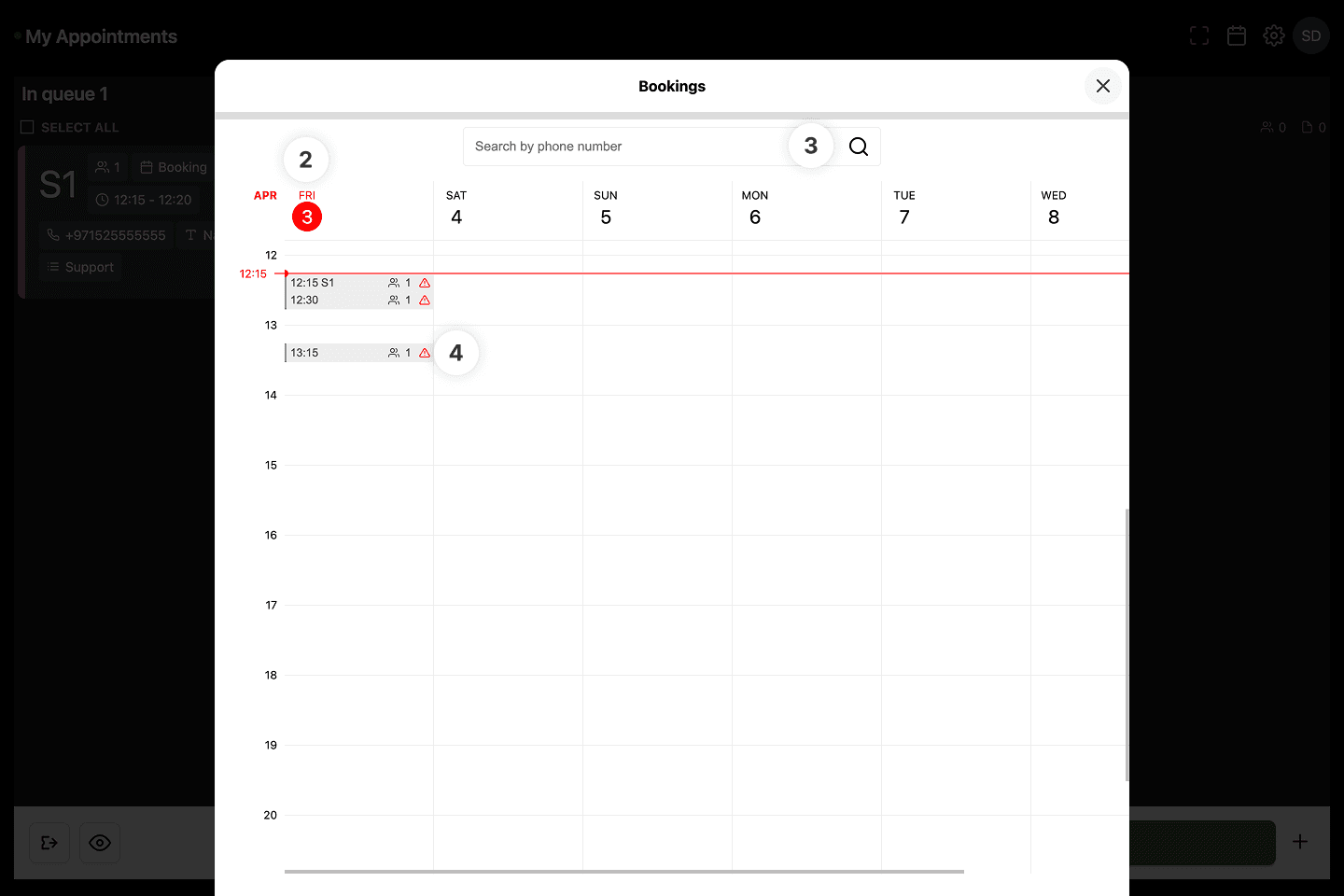The height and width of the screenshot is (896, 1344).
Task: Open the settings gear in the top bar
Action: pyautogui.click(x=1274, y=35)
